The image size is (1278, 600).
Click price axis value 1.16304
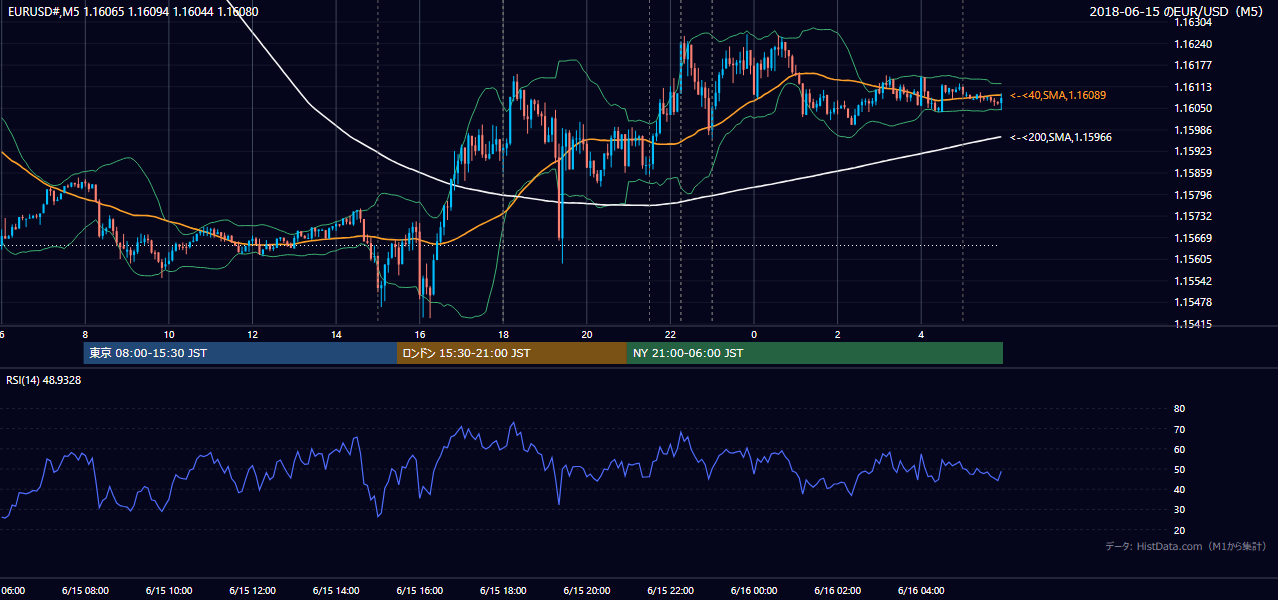coord(1194,22)
